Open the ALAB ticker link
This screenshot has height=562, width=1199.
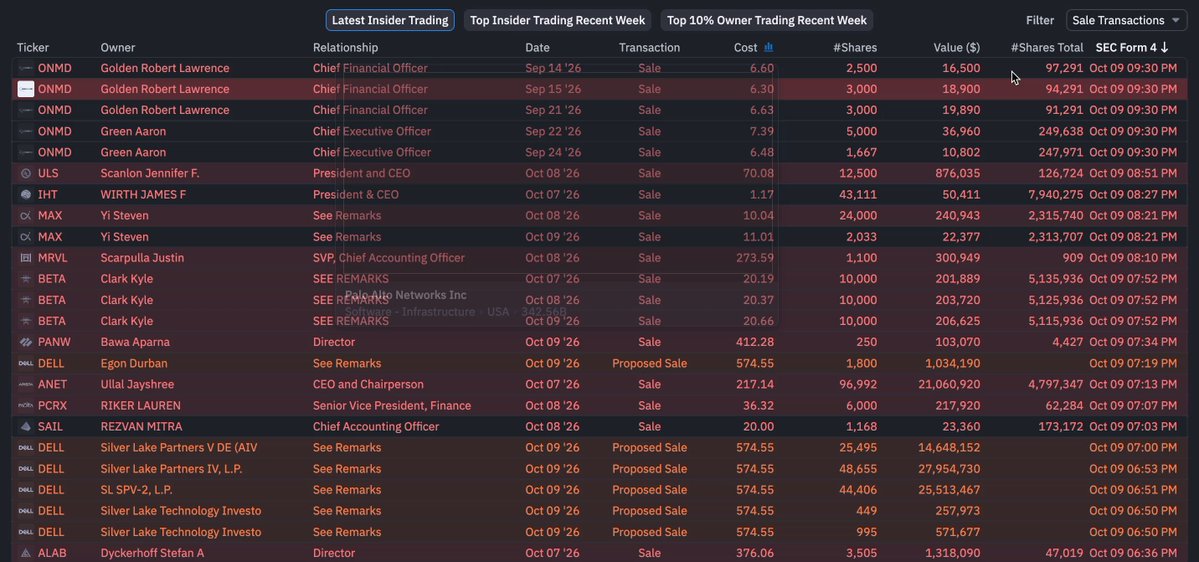click(52, 553)
